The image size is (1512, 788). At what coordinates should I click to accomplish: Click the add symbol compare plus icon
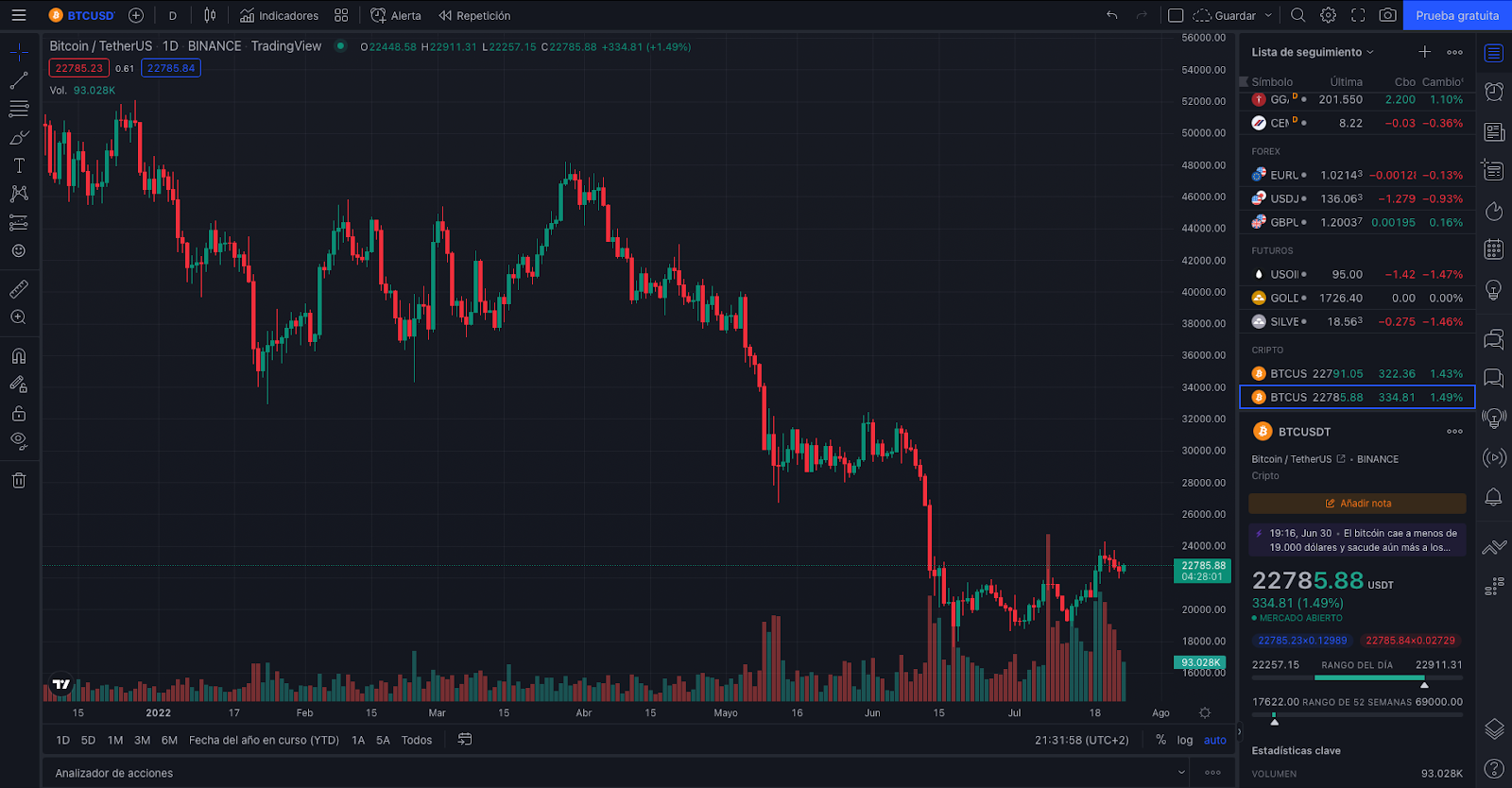tap(136, 15)
